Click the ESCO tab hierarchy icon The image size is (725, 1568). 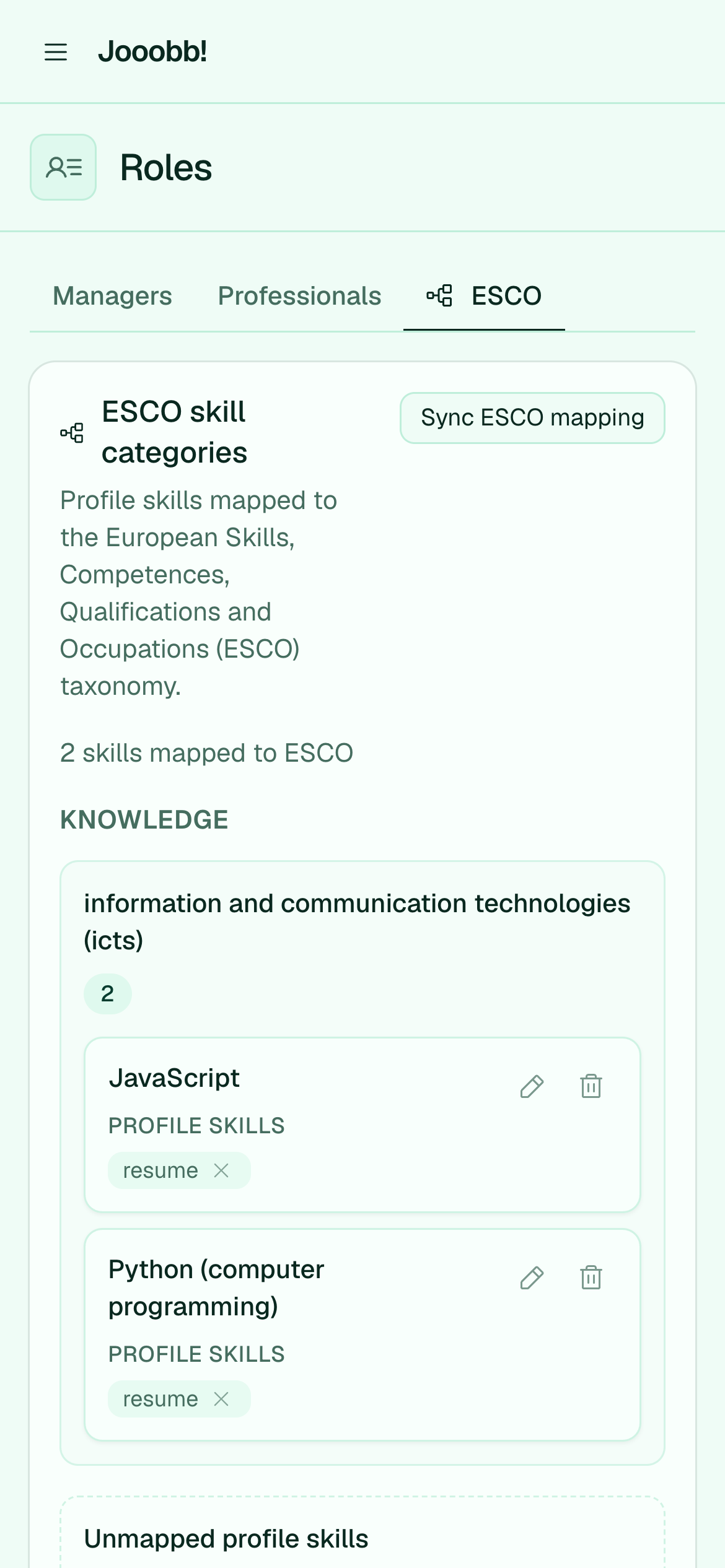439,296
